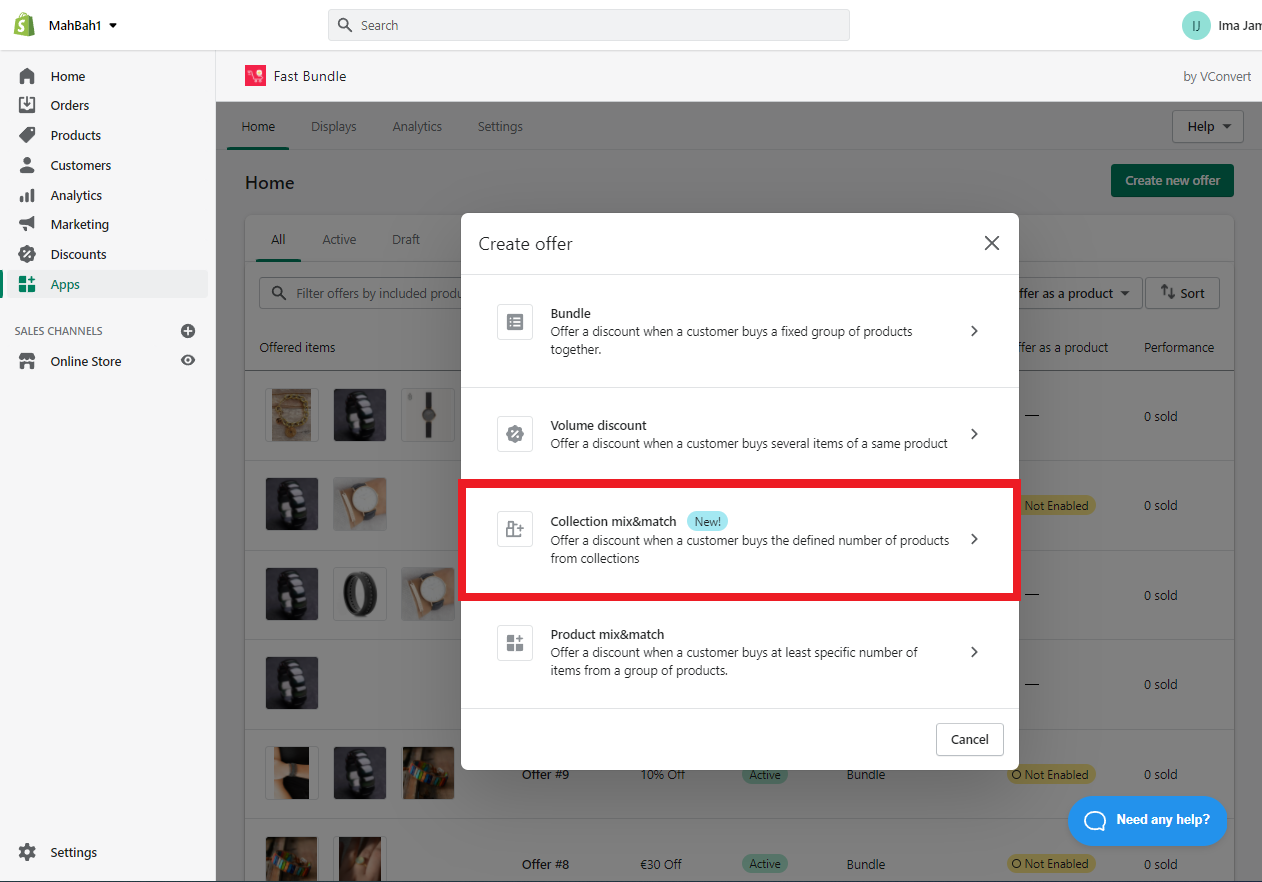
Task: Expand the Bundle option chevron
Action: click(974, 331)
